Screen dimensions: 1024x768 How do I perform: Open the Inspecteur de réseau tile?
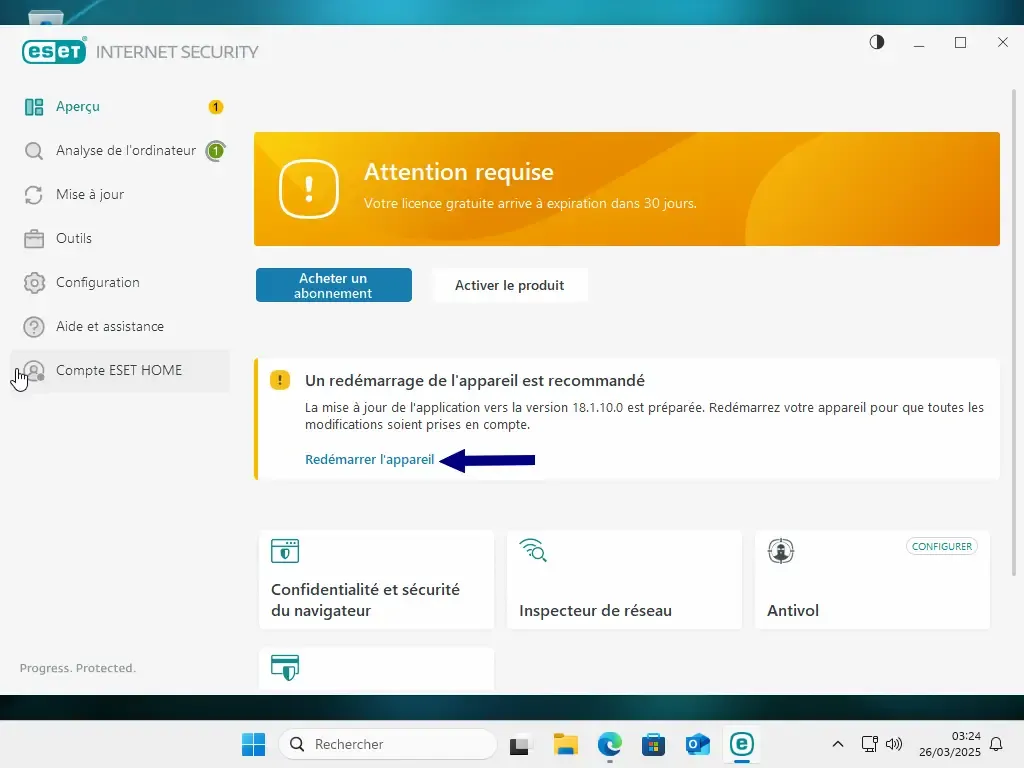pyautogui.click(x=624, y=580)
